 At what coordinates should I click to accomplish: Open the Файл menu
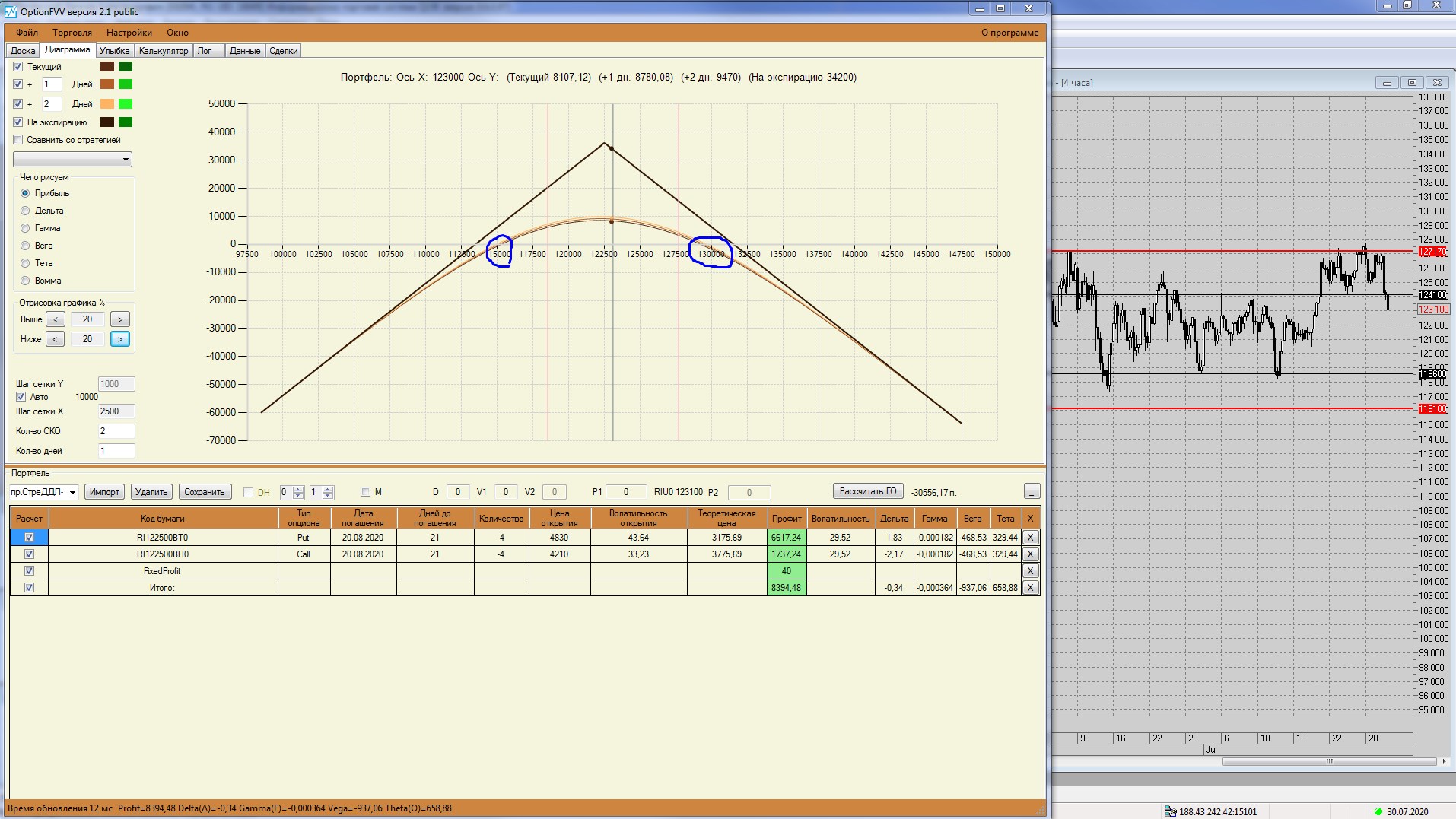27,33
